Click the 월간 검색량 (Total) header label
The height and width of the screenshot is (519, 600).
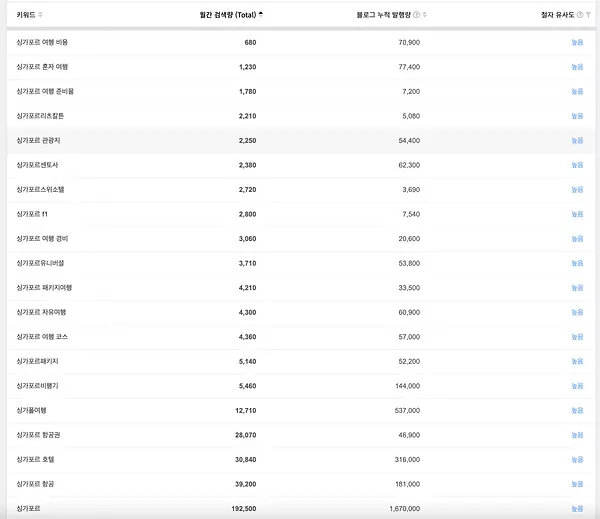[x=228, y=15]
